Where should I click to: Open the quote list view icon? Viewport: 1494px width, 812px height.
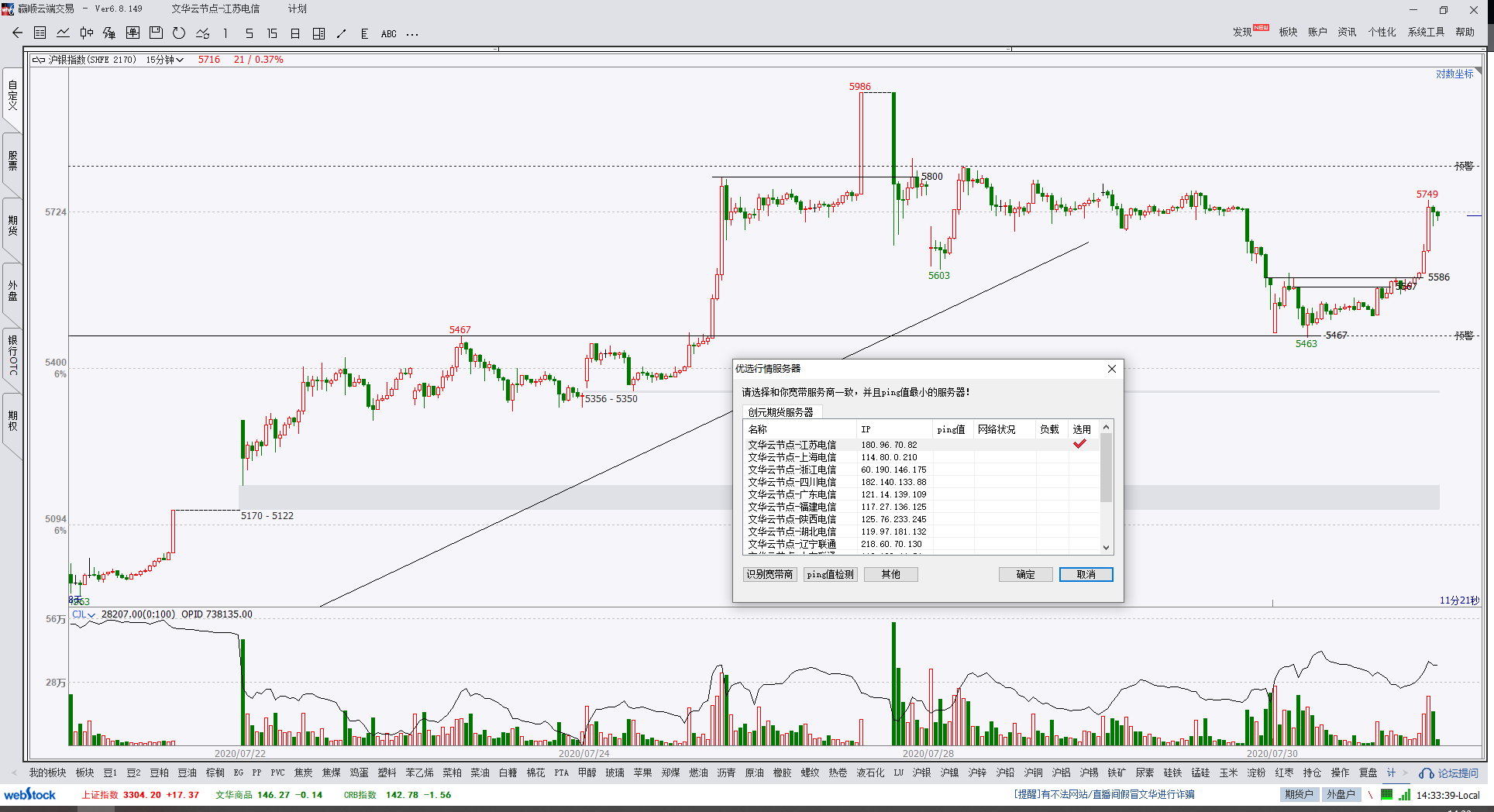click(40, 33)
